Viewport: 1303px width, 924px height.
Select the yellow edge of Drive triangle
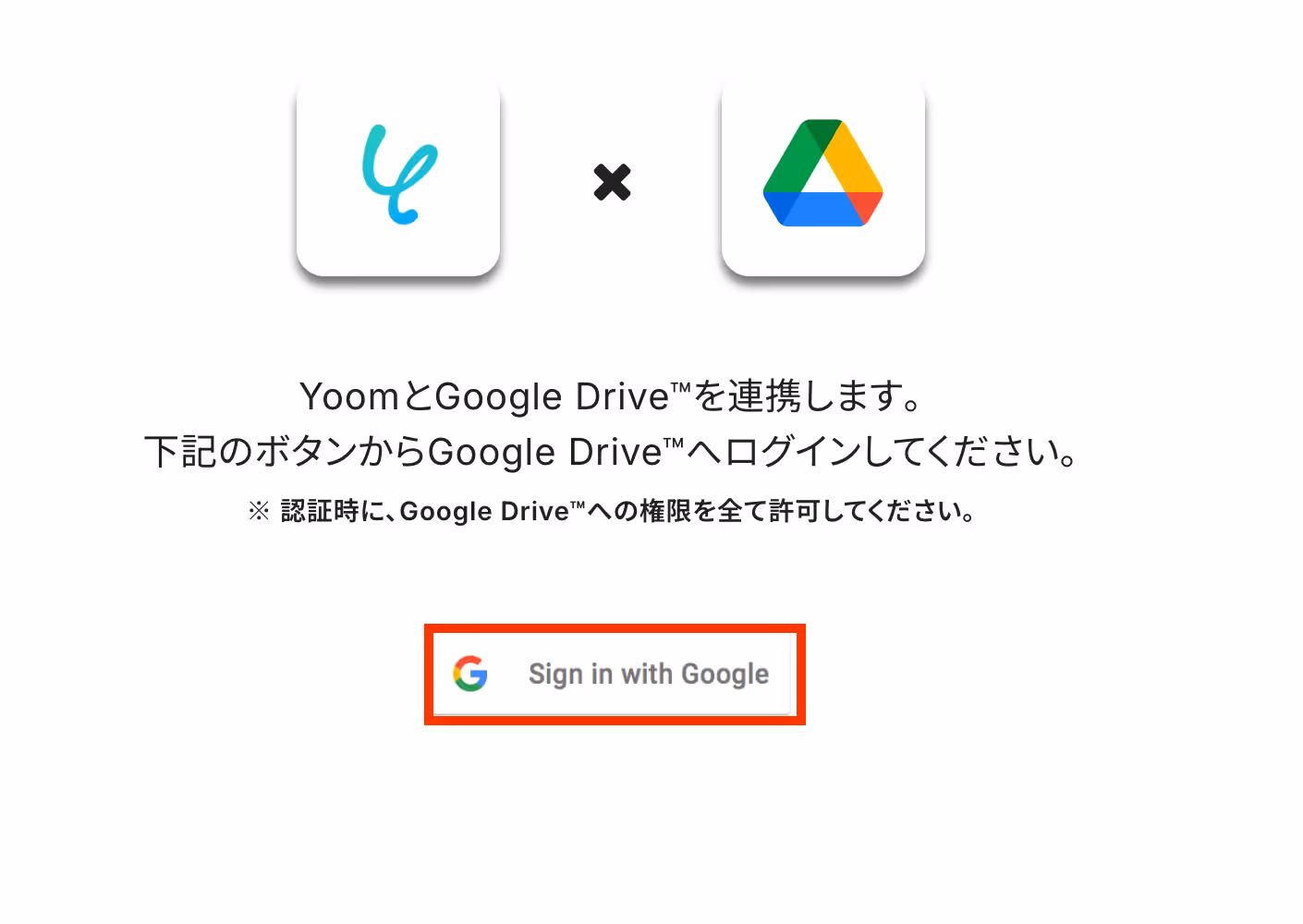tap(852, 155)
